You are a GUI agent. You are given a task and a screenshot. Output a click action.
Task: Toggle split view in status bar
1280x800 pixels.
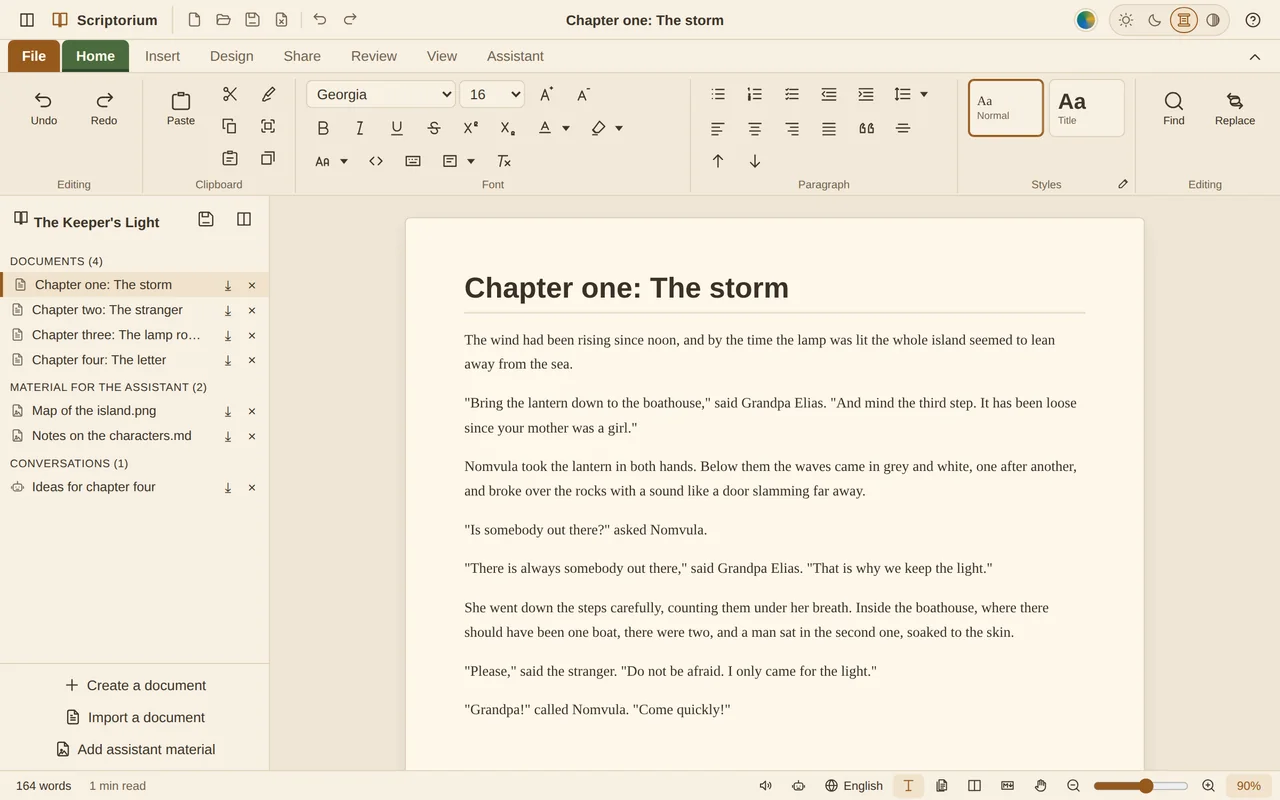coord(974,786)
